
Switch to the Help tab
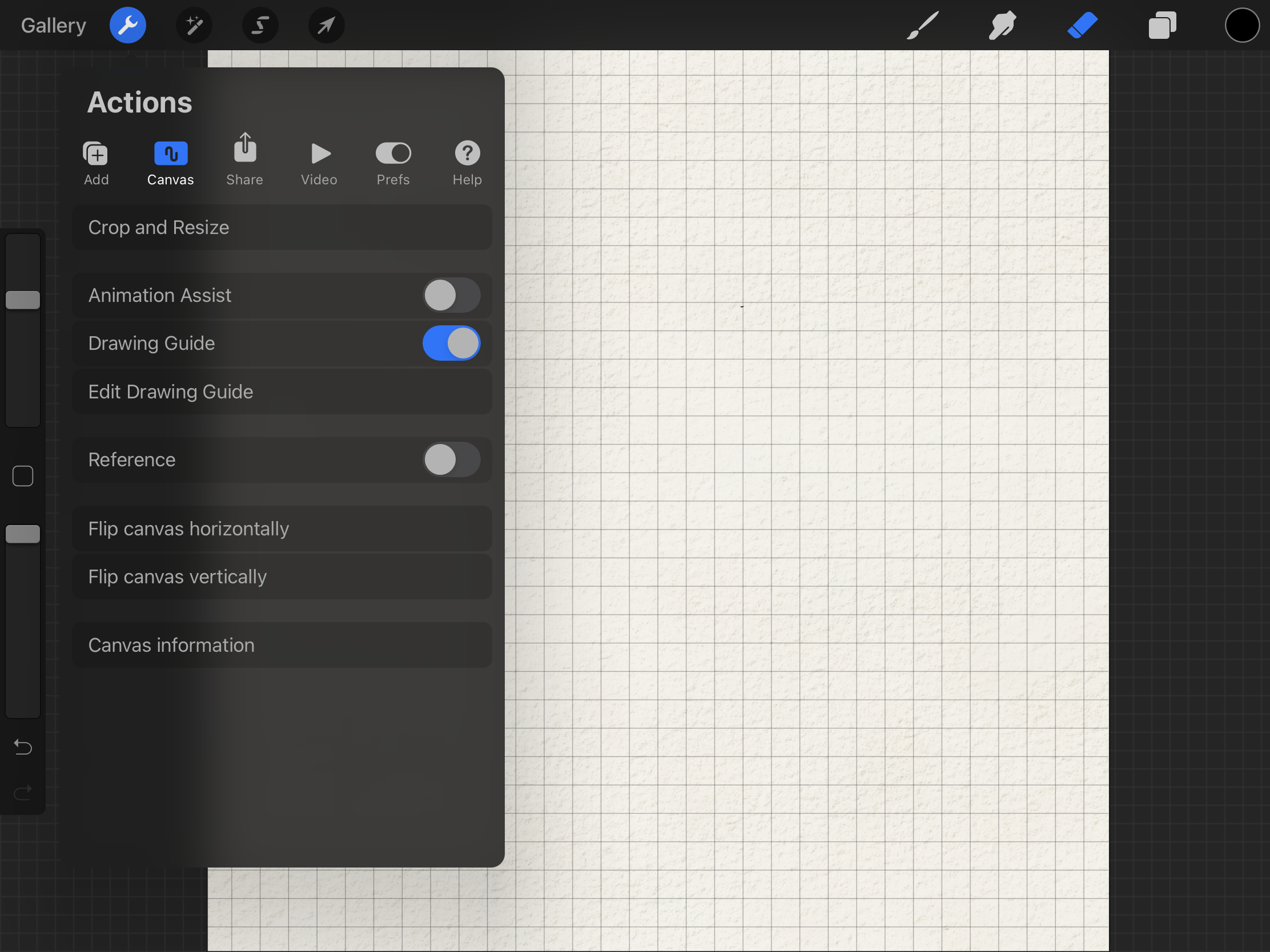[x=467, y=164]
